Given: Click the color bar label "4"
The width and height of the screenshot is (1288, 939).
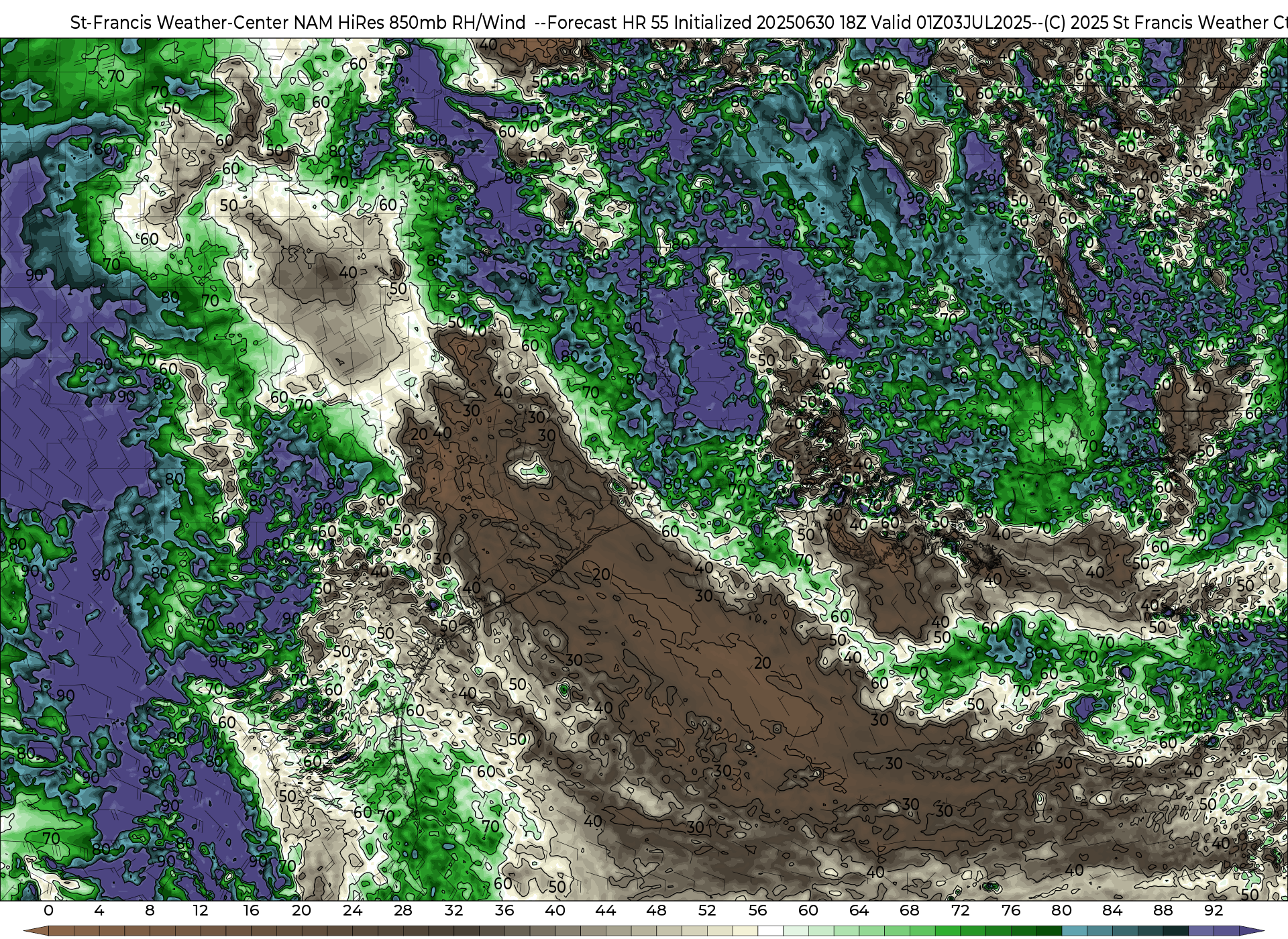Looking at the screenshot, I should click(x=99, y=911).
